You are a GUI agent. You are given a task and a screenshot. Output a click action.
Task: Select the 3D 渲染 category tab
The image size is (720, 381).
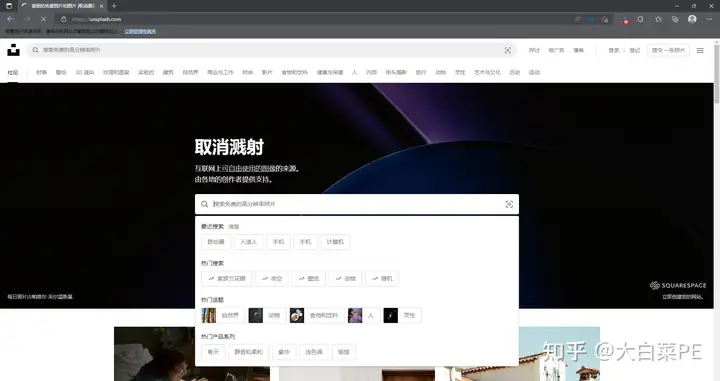click(x=84, y=73)
